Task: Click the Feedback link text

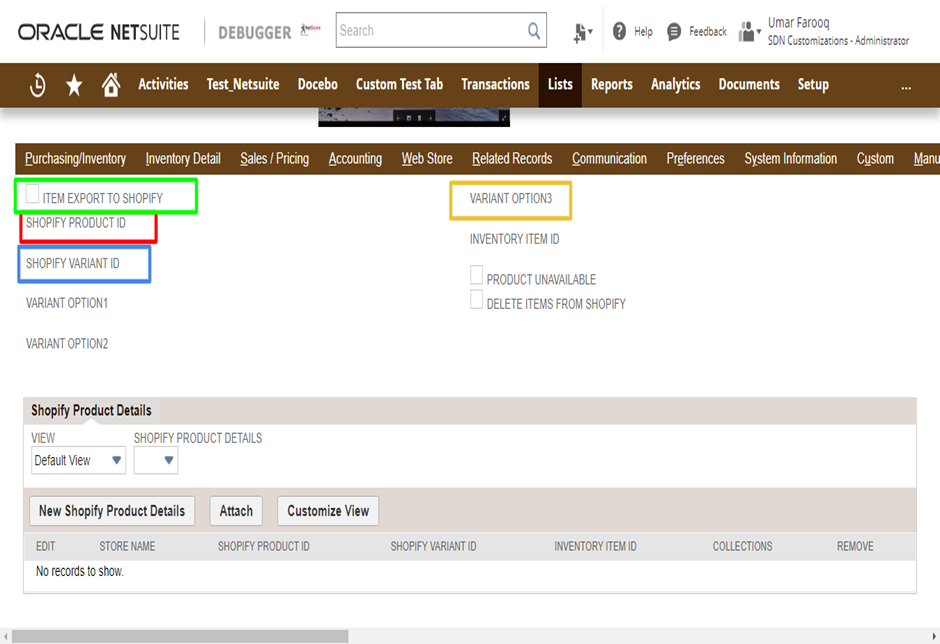Action: pyautogui.click(x=708, y=32)
